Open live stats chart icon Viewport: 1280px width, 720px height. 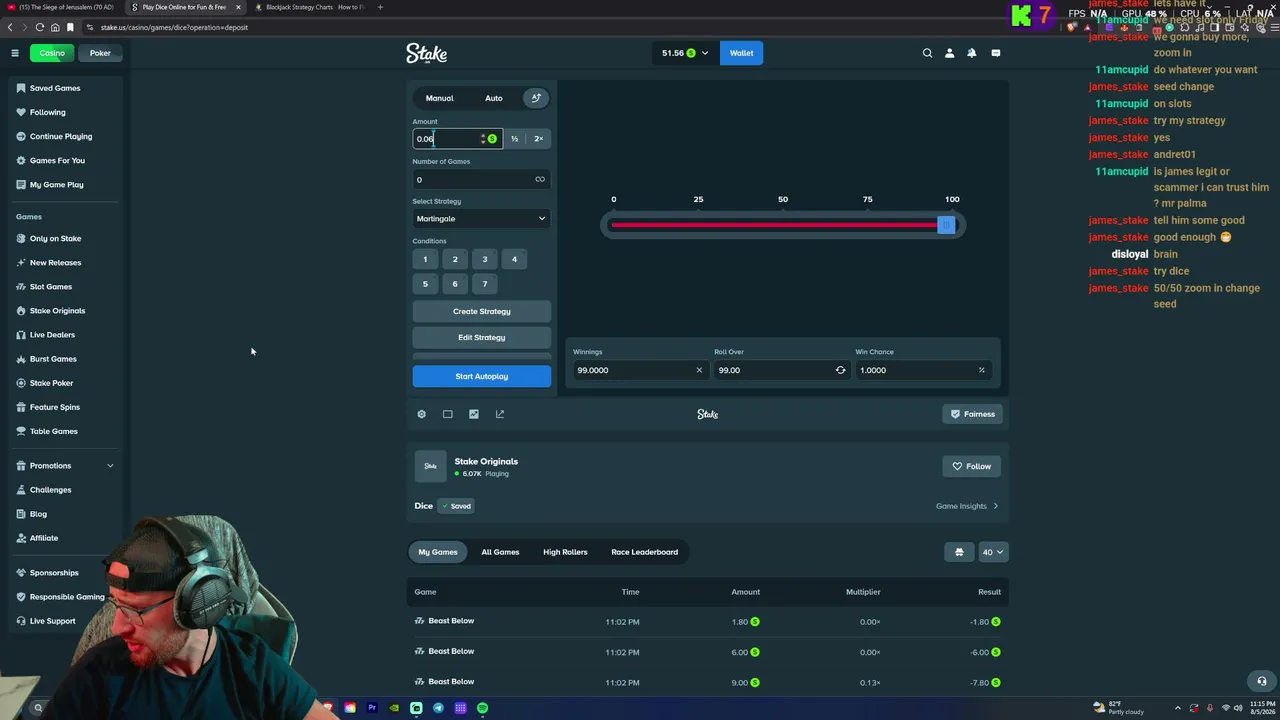(x=474, y=414)
